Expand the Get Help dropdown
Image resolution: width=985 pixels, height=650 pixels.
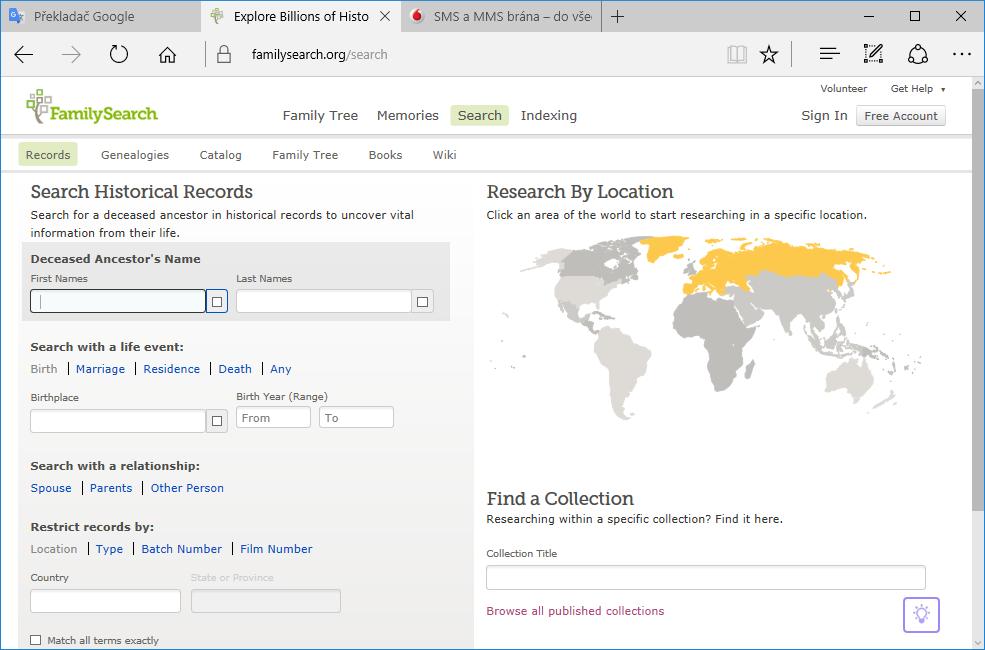917,89
